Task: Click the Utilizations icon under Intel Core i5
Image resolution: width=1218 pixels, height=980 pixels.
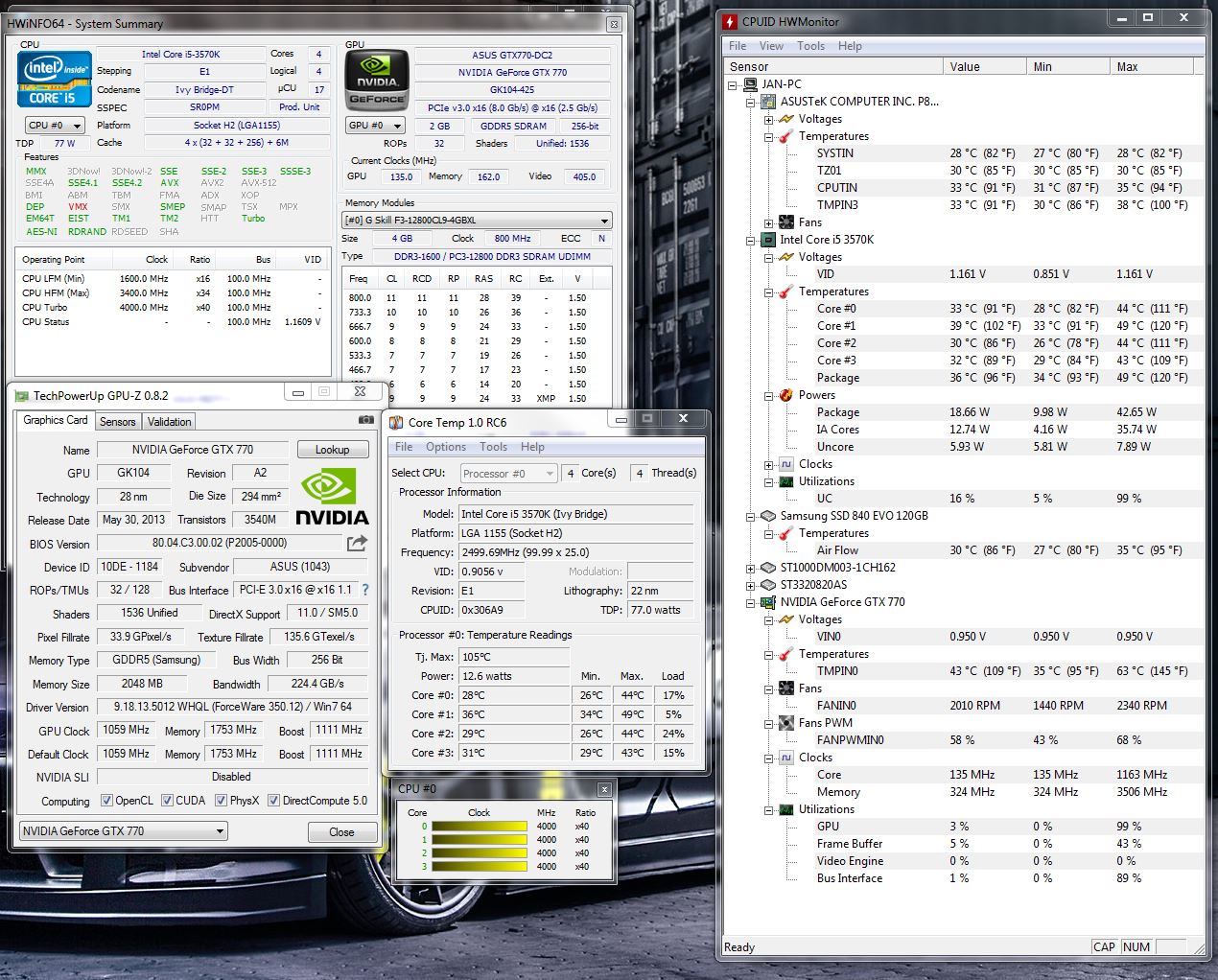Action: tap(786, 481)
